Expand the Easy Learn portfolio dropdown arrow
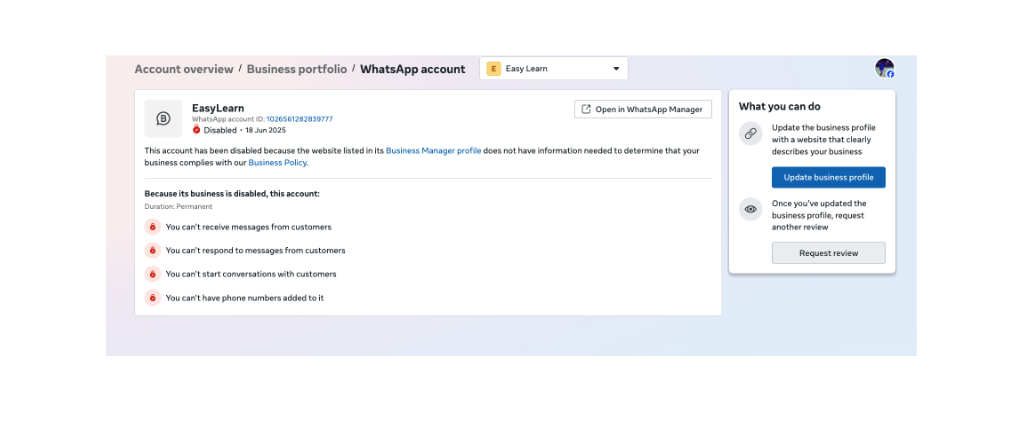Viewport: 1010px width, 434px height. point(616,68)
